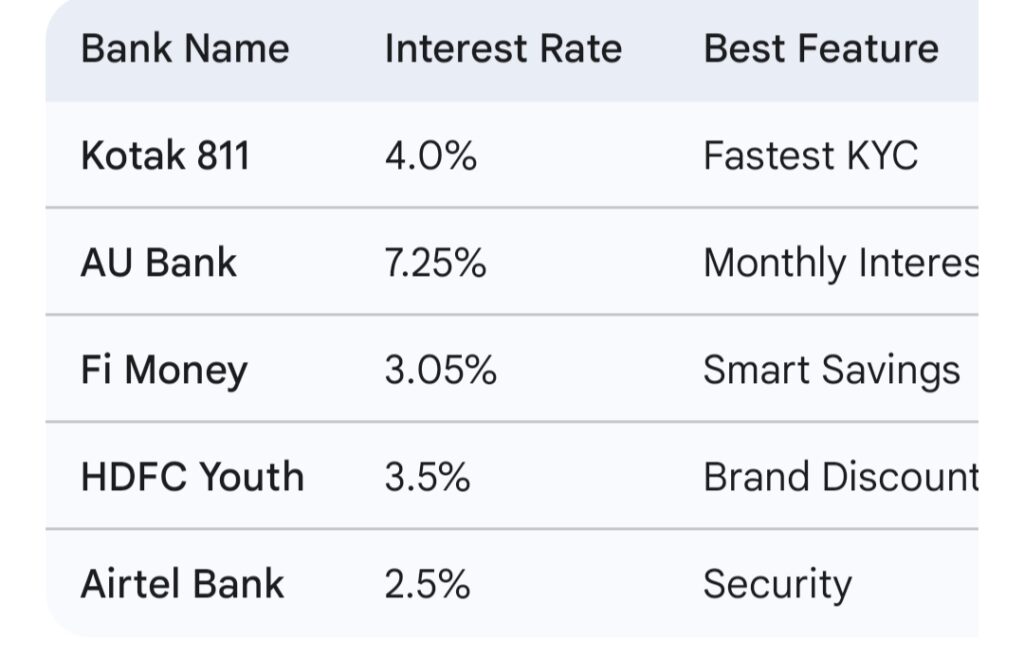Click the Airtel Bank name cell
This screenshot has width=1024, height=657.
(182, 584)
